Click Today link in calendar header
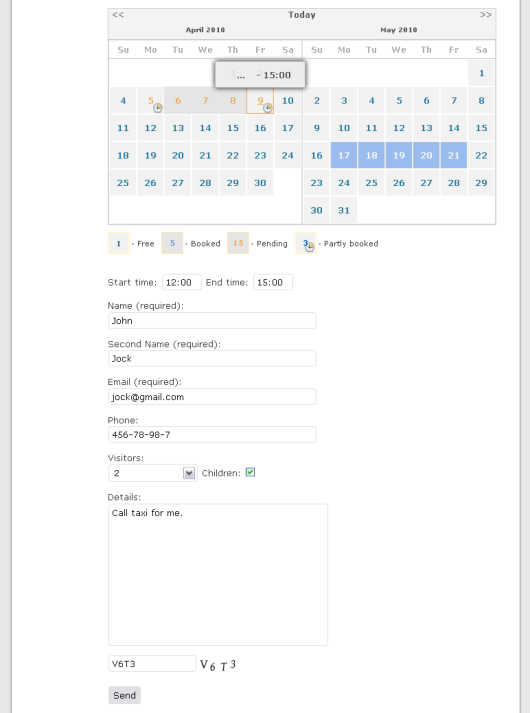This screenshot has height=713, width=530. [302, 15]
